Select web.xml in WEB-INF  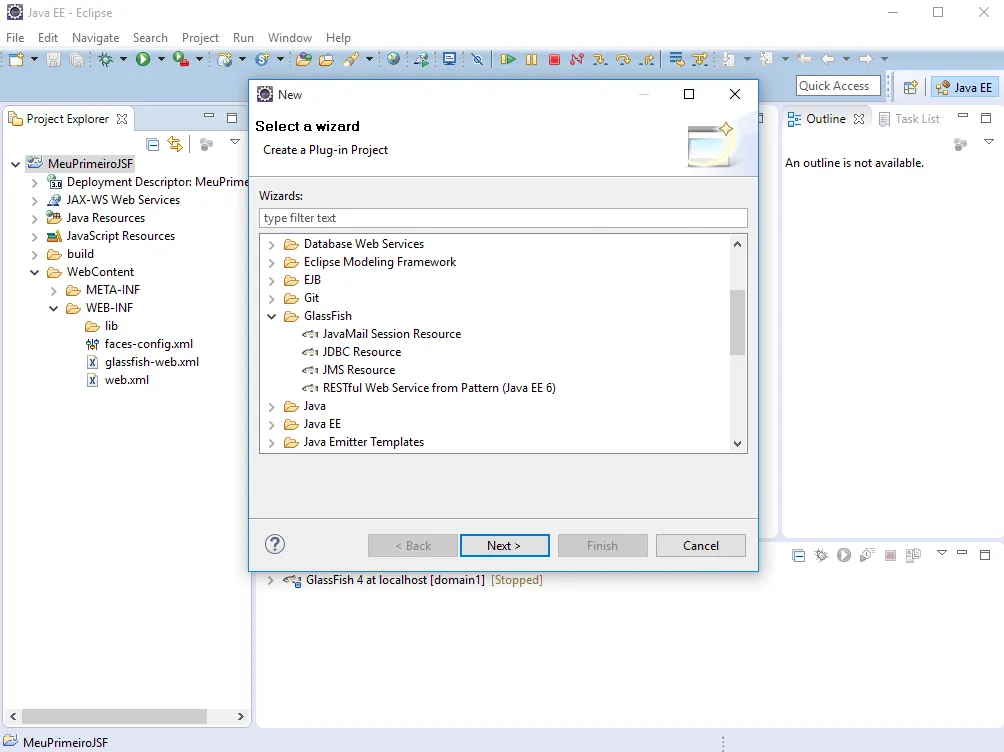(126, 380)
